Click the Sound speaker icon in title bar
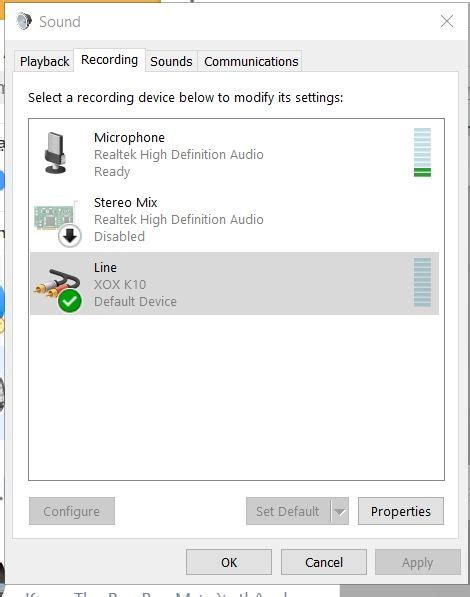The height and width of the screenshot is (597, 470). tap(24, 21)
